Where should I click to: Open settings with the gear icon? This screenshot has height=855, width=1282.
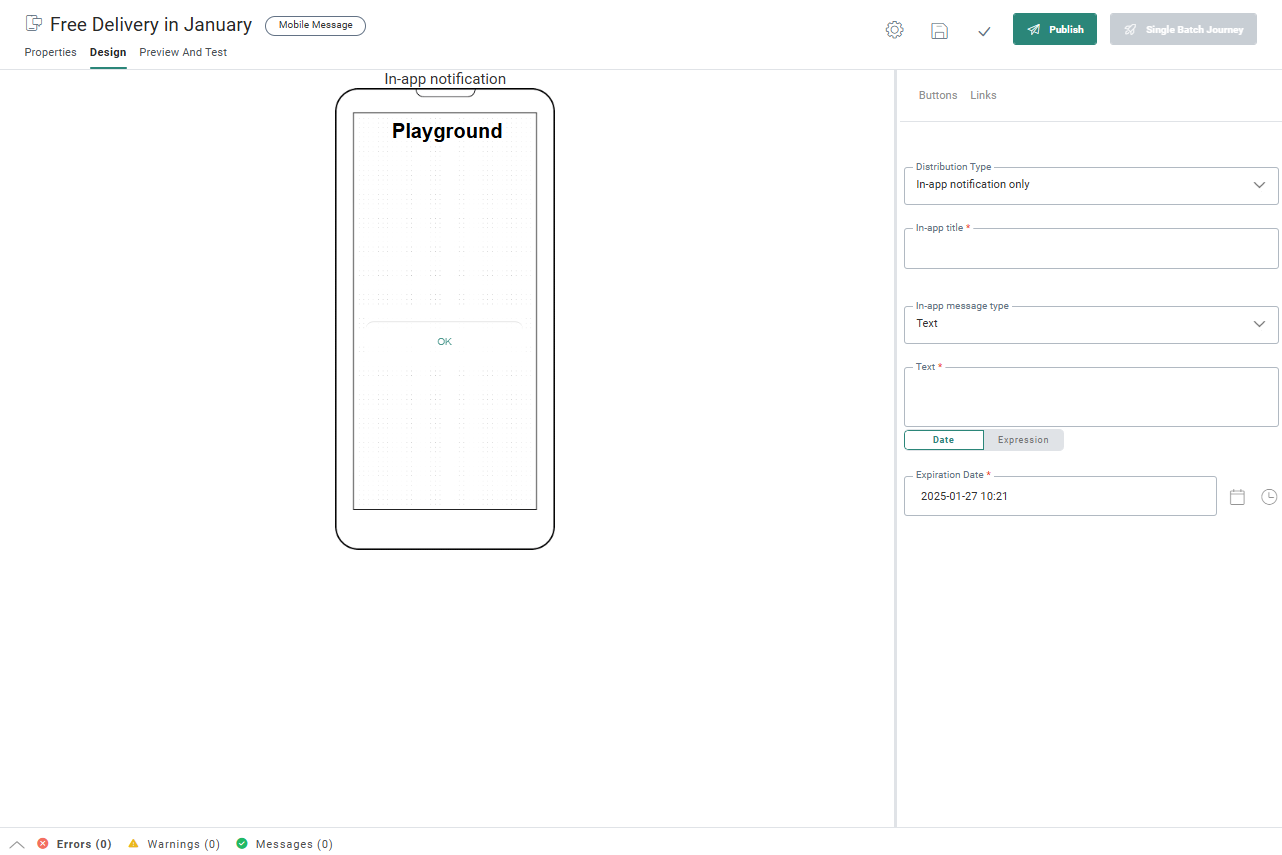tap(894, 30)
